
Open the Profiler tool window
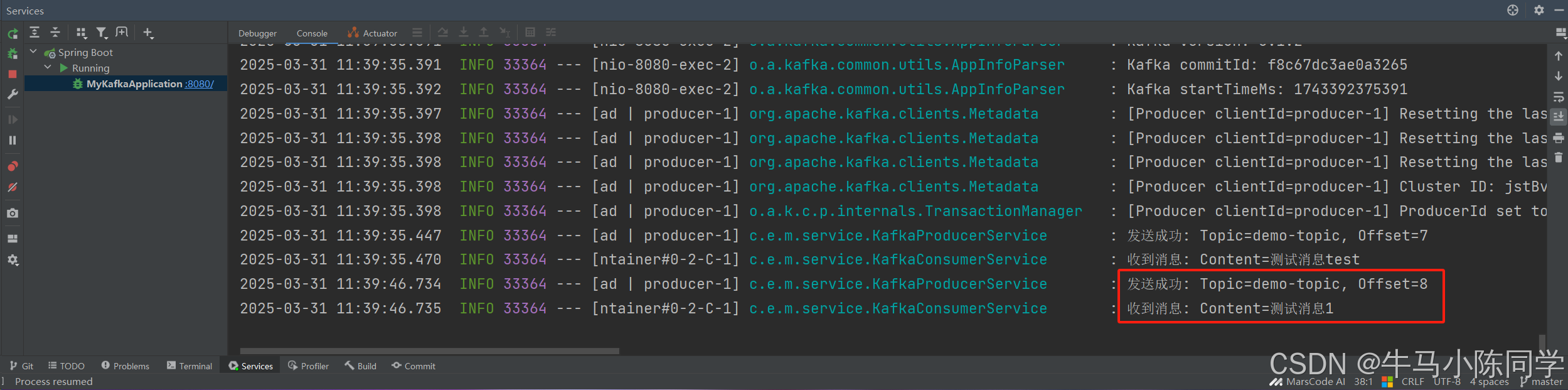click(x=308, y=366)
